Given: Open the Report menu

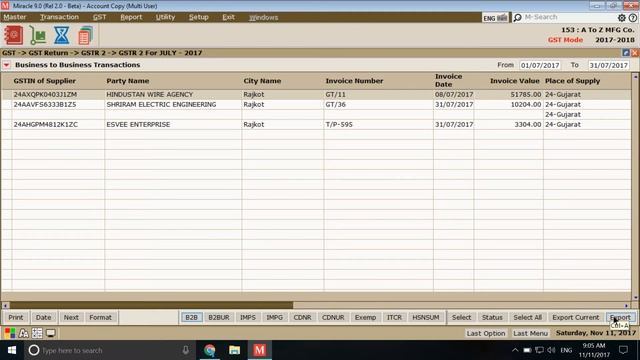Looking at the screenshot, I should pyautogui.click(x=131, y=17).
